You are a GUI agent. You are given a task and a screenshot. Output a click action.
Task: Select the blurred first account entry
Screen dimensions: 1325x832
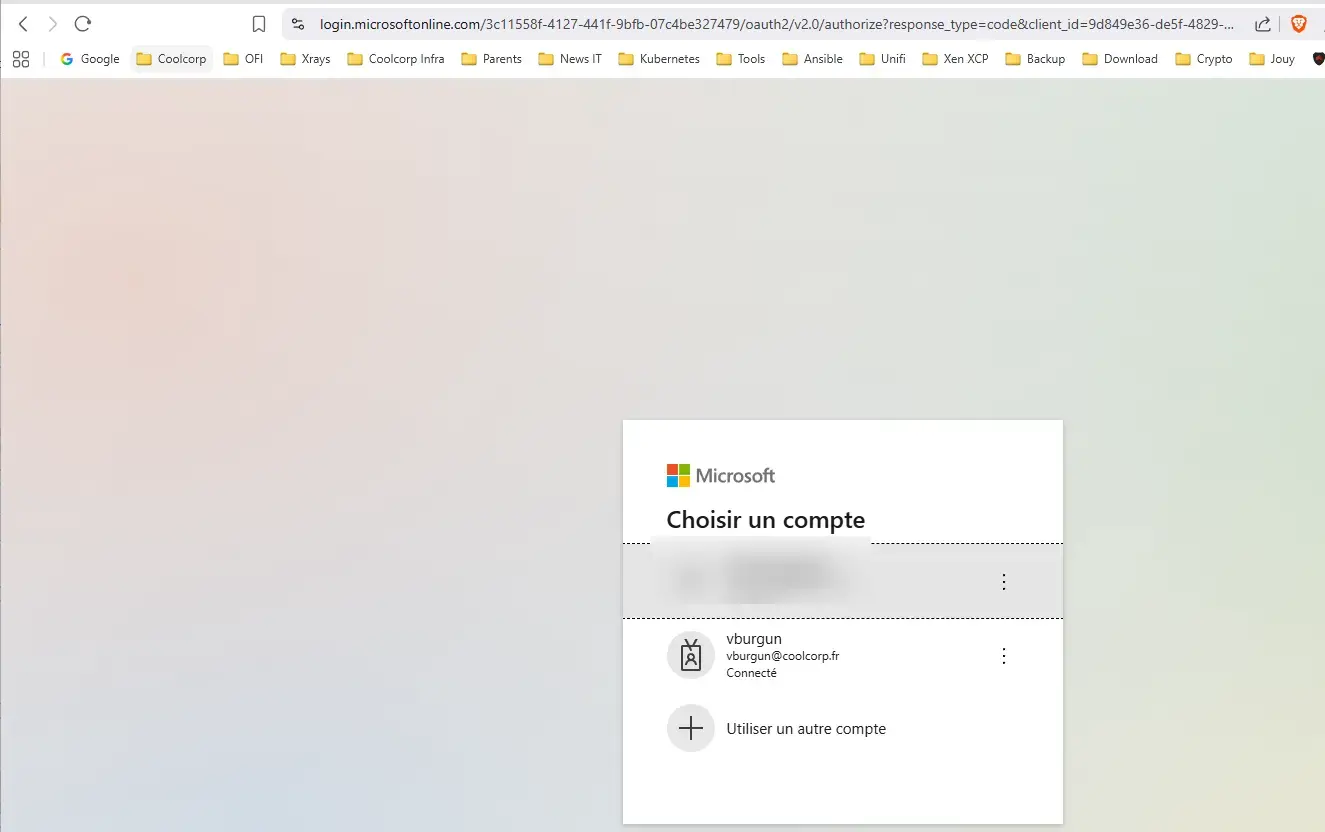780,581
